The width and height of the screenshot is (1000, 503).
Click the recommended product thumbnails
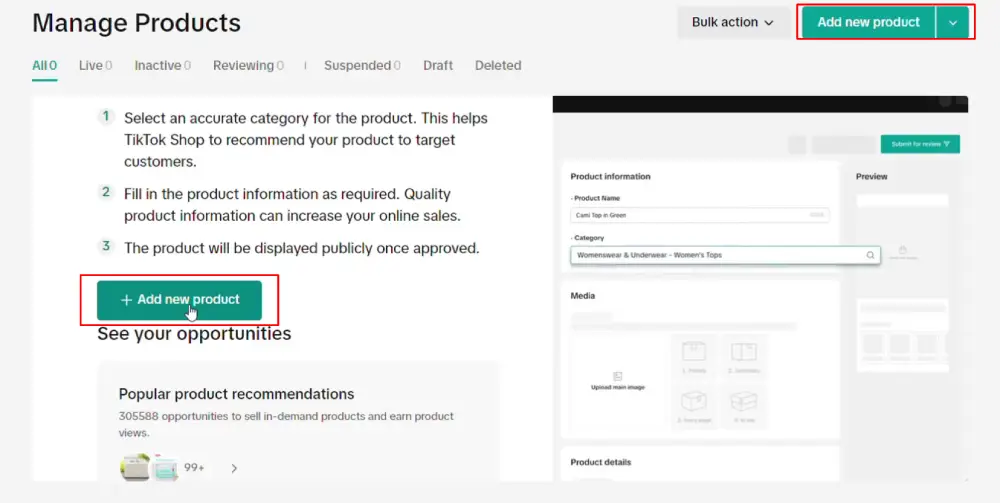[149, 467]
